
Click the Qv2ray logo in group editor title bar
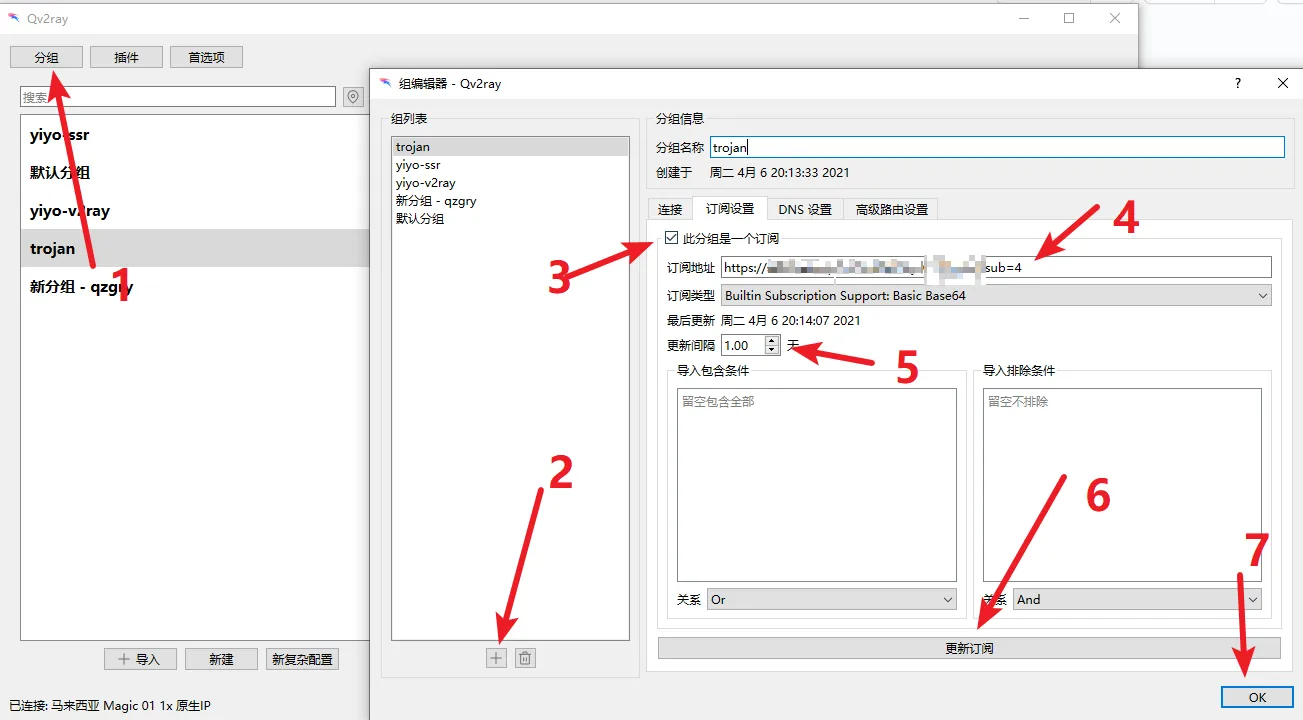point(385,84)
